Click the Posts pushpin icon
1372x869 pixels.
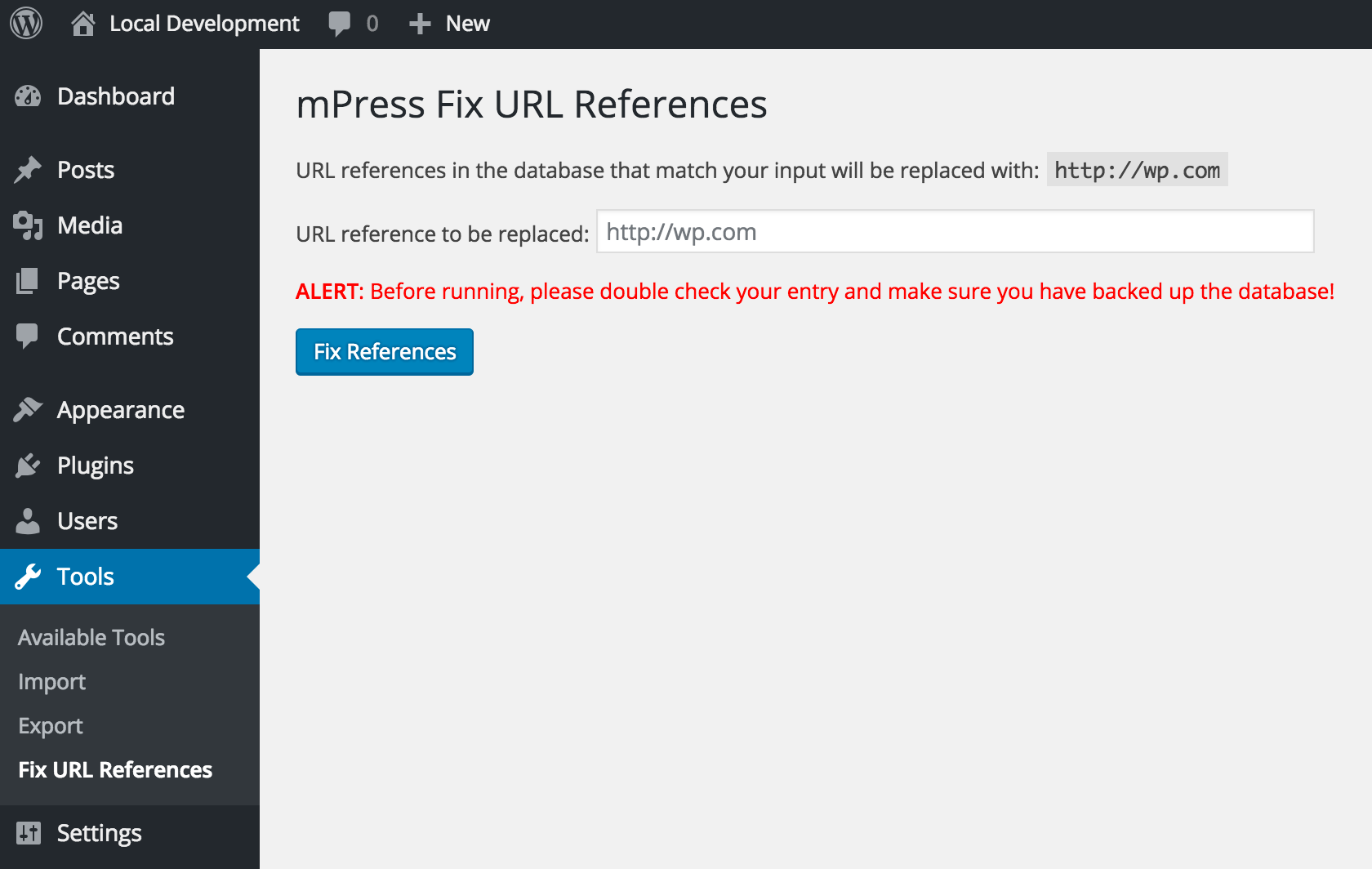click(x=28, y=170)
